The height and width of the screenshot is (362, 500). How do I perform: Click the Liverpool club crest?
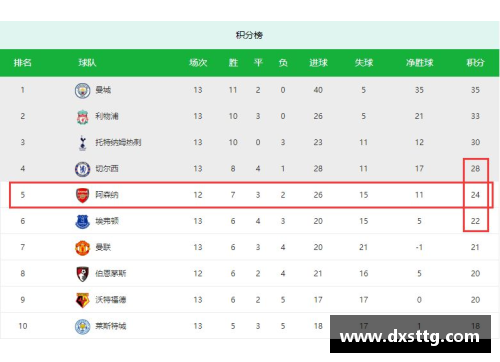pyautogui.click(x=82, y=117)
